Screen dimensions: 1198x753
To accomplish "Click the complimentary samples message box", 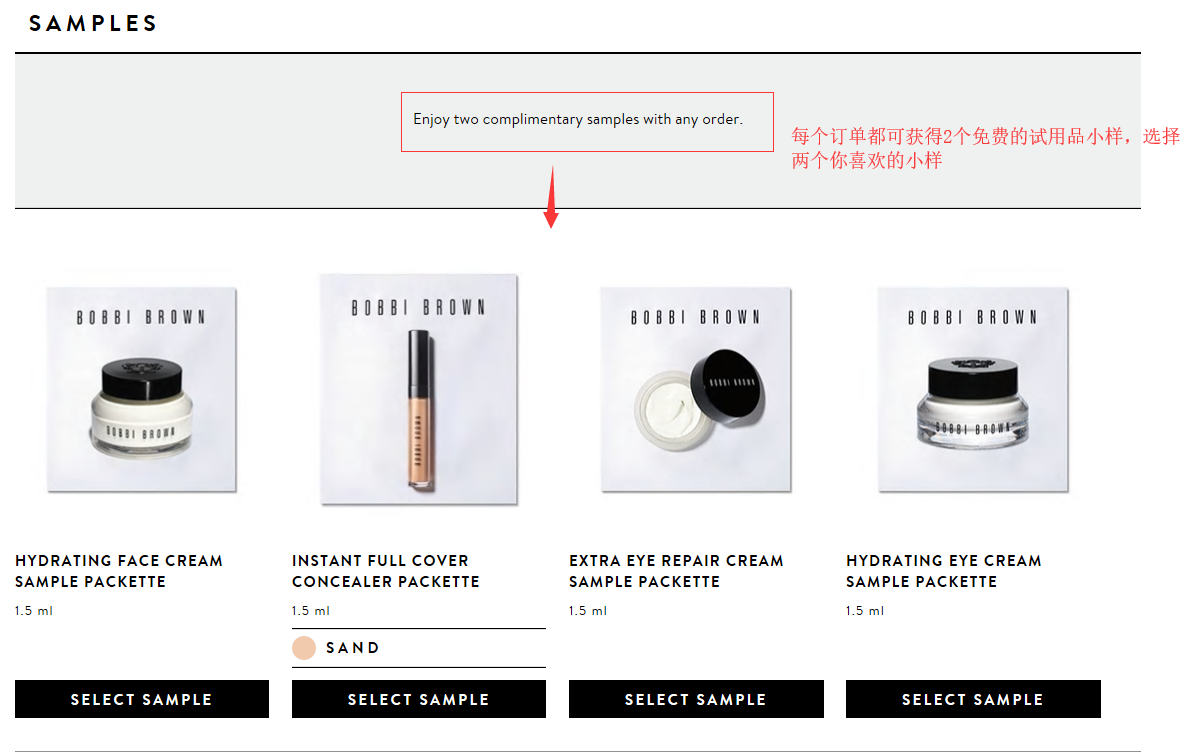I will pos(588,122).
